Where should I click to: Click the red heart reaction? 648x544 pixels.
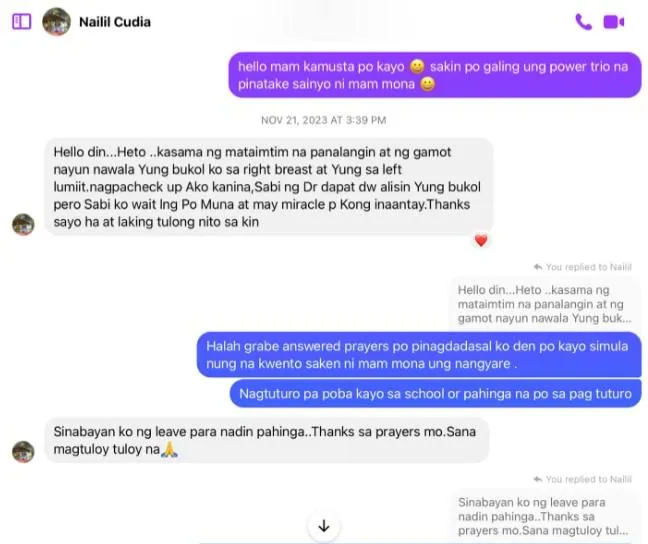click(481, 240)
